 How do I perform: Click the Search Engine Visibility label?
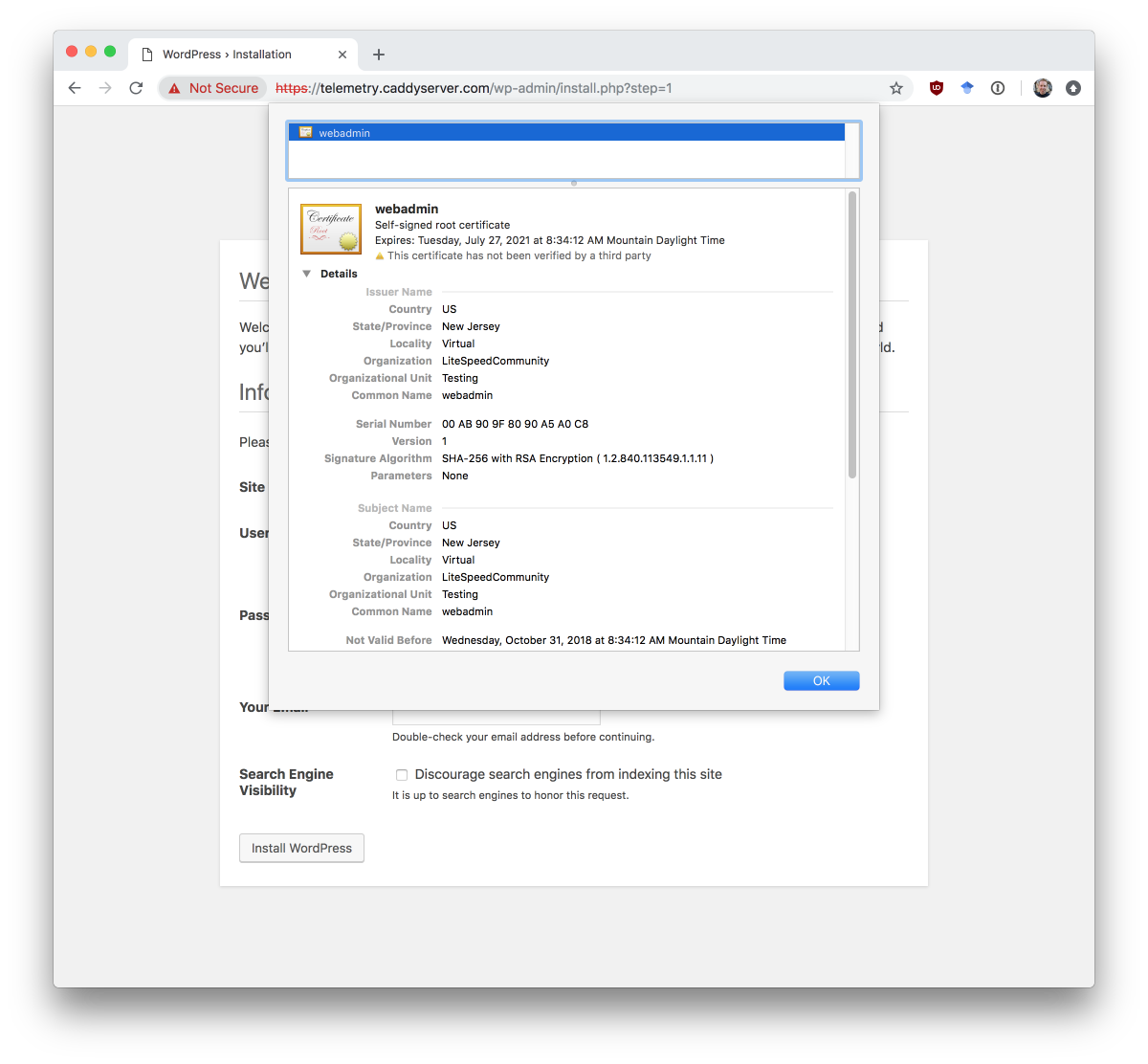[286, 783]
